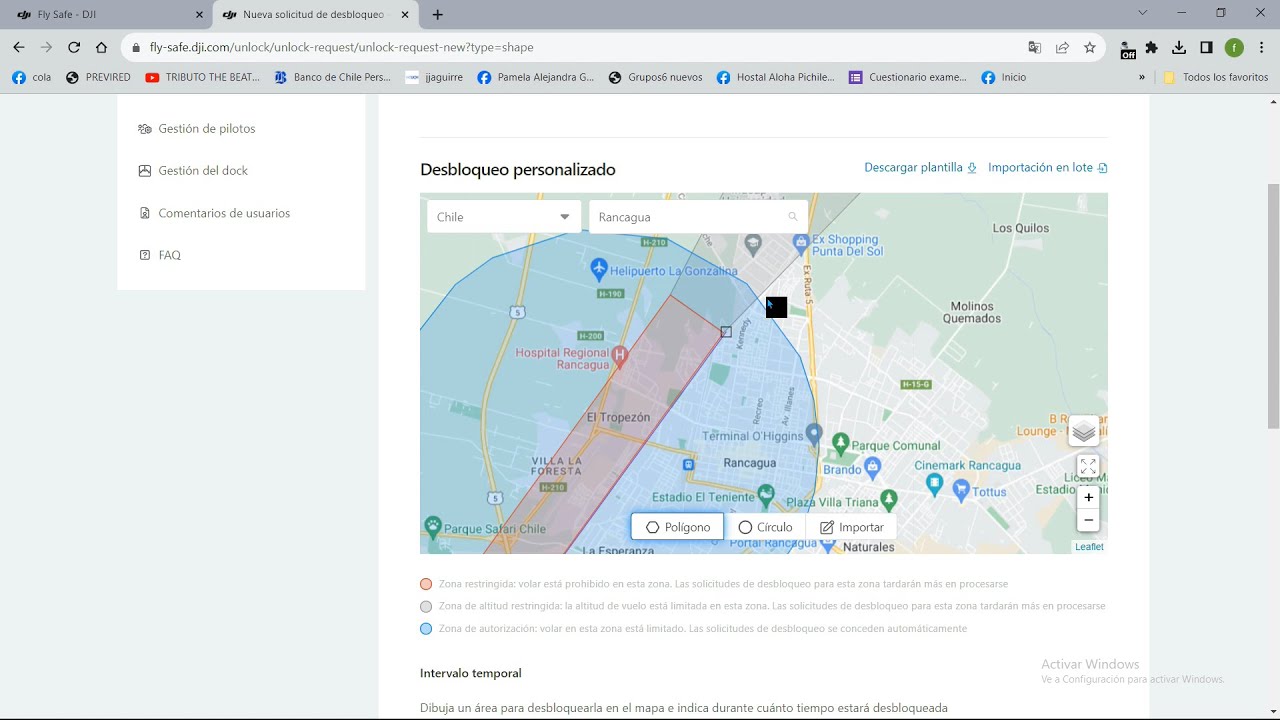The width and height of the screenshot is (1280, 720).
Task: Open the translate page icon
Action: pyautogui.click(x=1035, y=47)
